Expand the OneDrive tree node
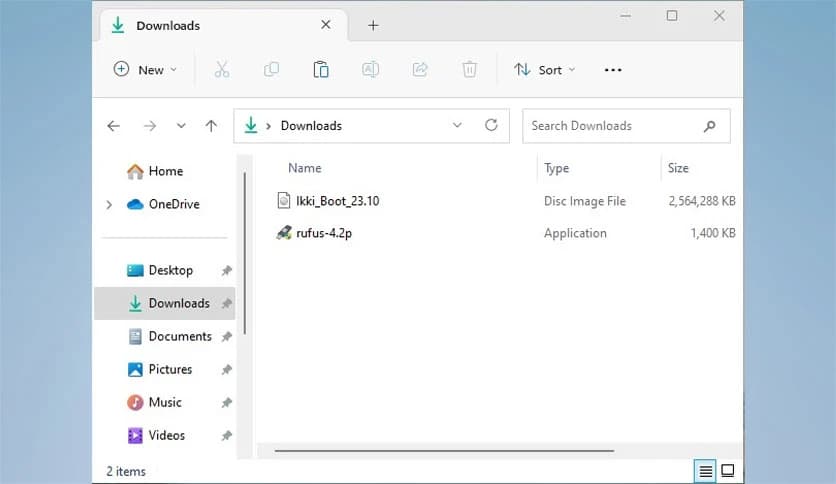 point(109,205)
